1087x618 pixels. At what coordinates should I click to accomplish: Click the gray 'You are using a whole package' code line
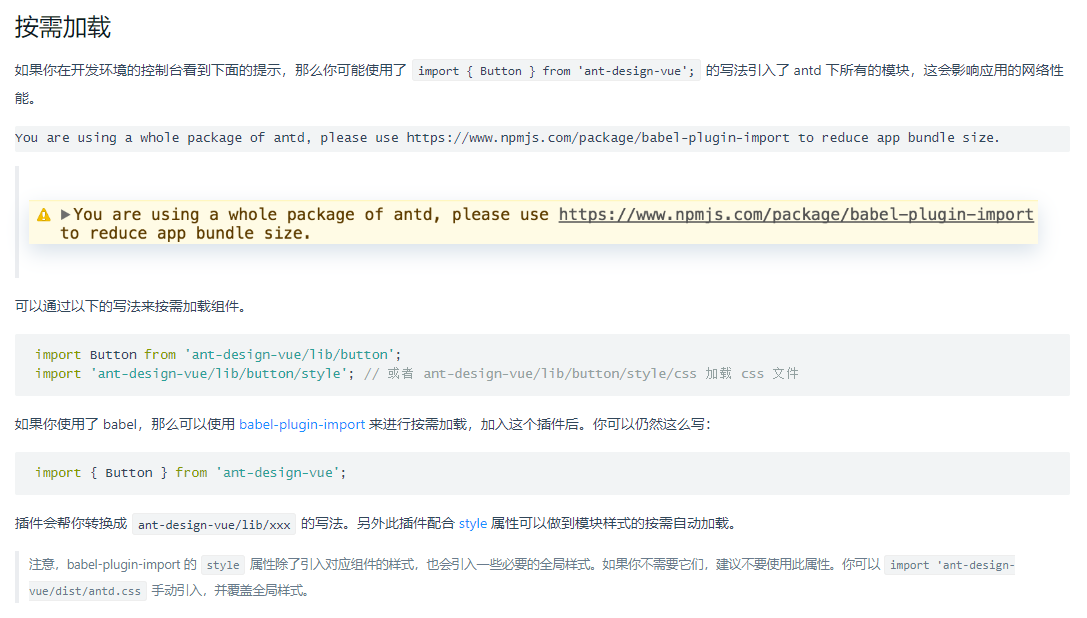click(507, 138)
